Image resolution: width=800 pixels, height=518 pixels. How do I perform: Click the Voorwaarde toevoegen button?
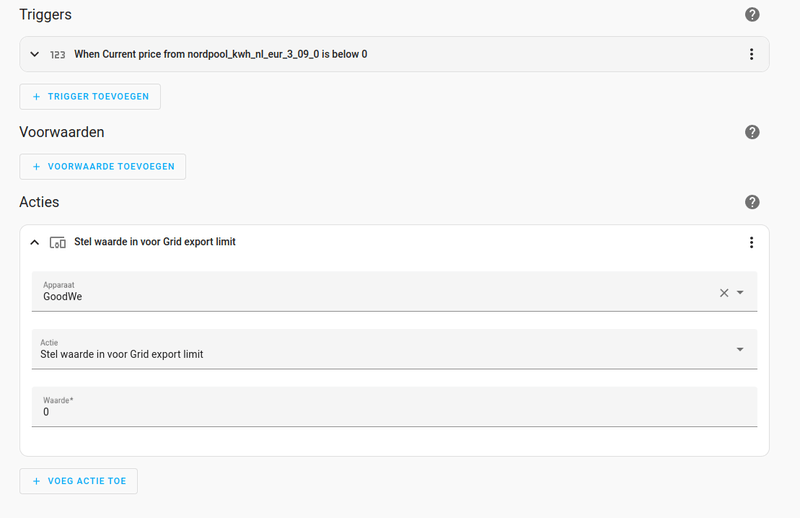[103, 166]
